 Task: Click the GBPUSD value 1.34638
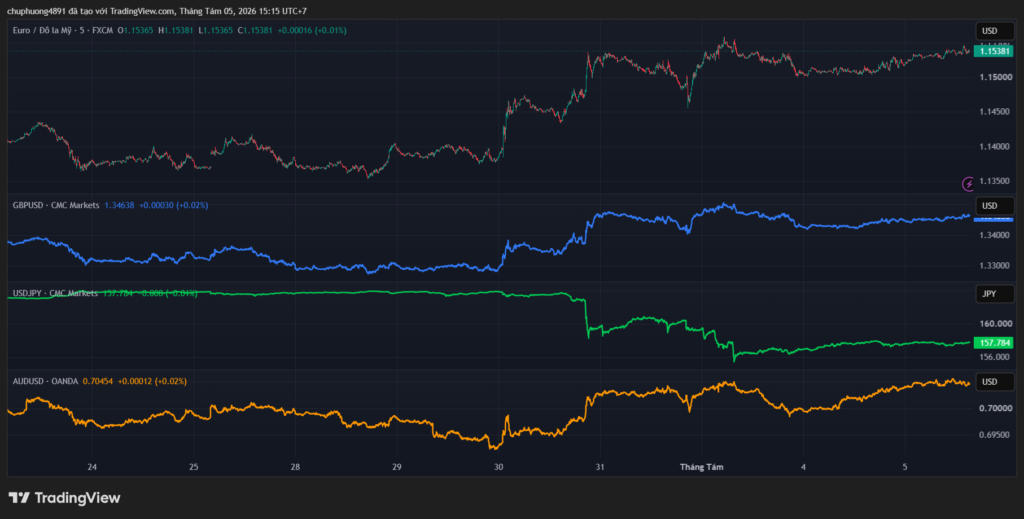(x=120, y=205)
